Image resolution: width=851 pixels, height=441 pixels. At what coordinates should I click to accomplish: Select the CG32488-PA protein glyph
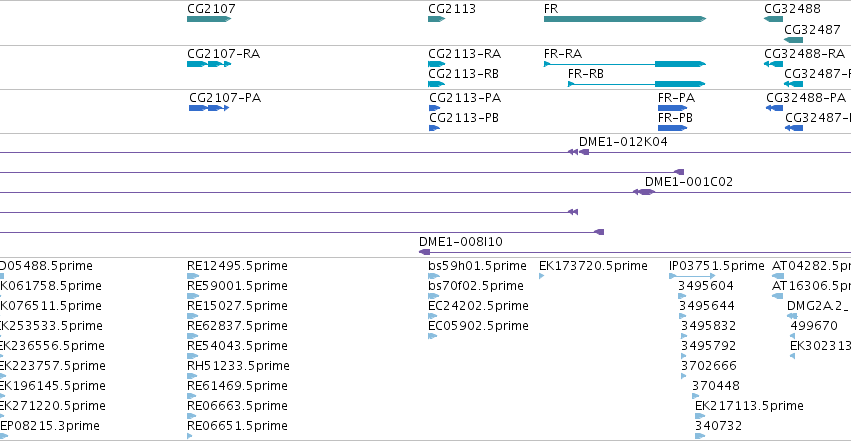click(774, 108)
